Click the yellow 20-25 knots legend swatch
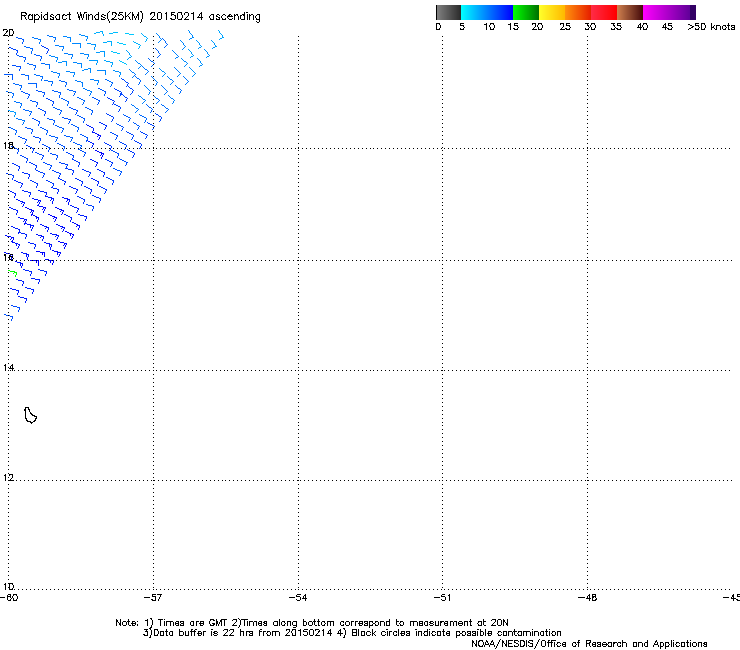Image resolution: width=740 pixels, height=650 pixels. (x=552, y=12)
